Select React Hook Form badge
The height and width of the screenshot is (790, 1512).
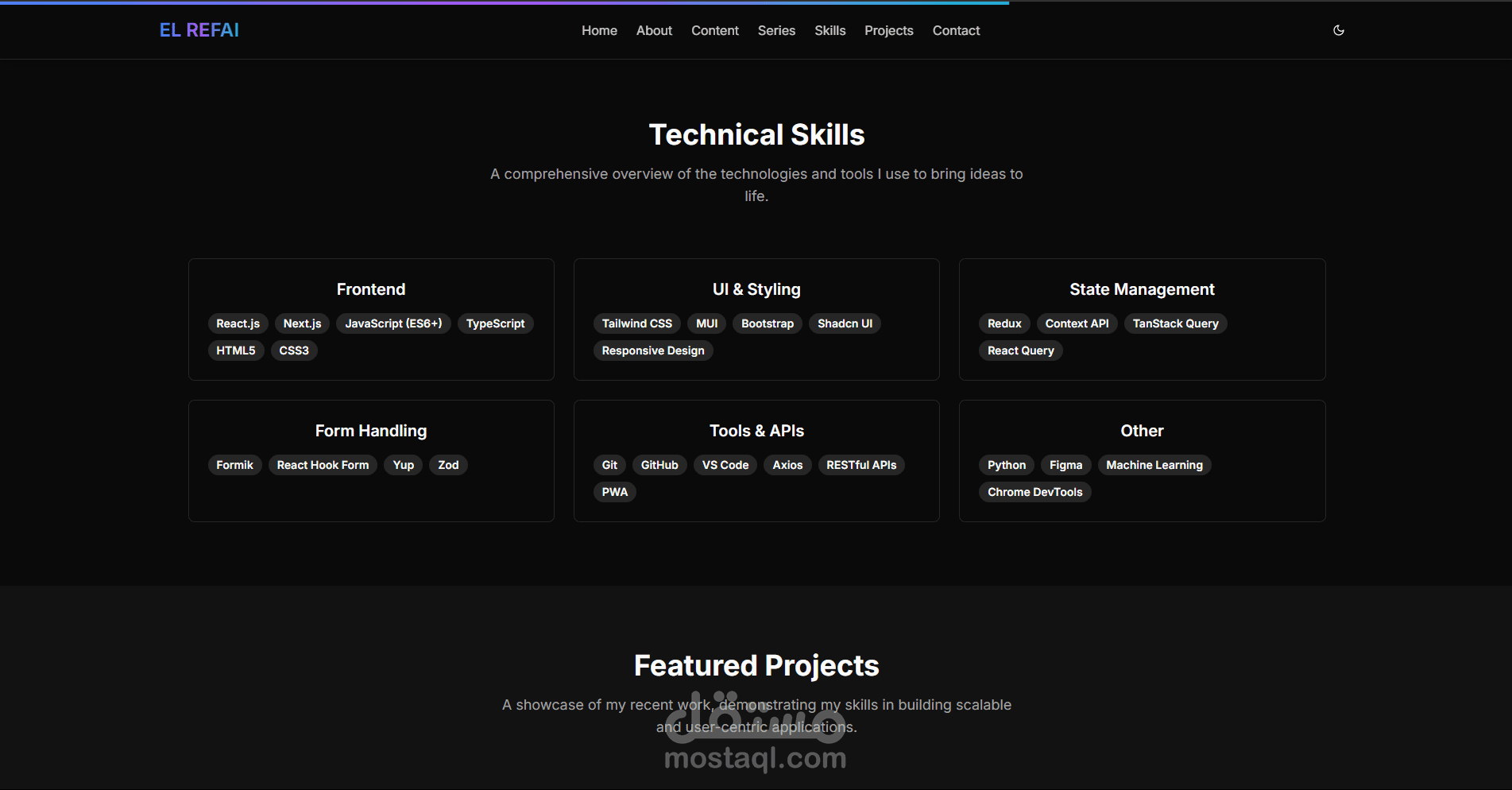tap(323, 465)
